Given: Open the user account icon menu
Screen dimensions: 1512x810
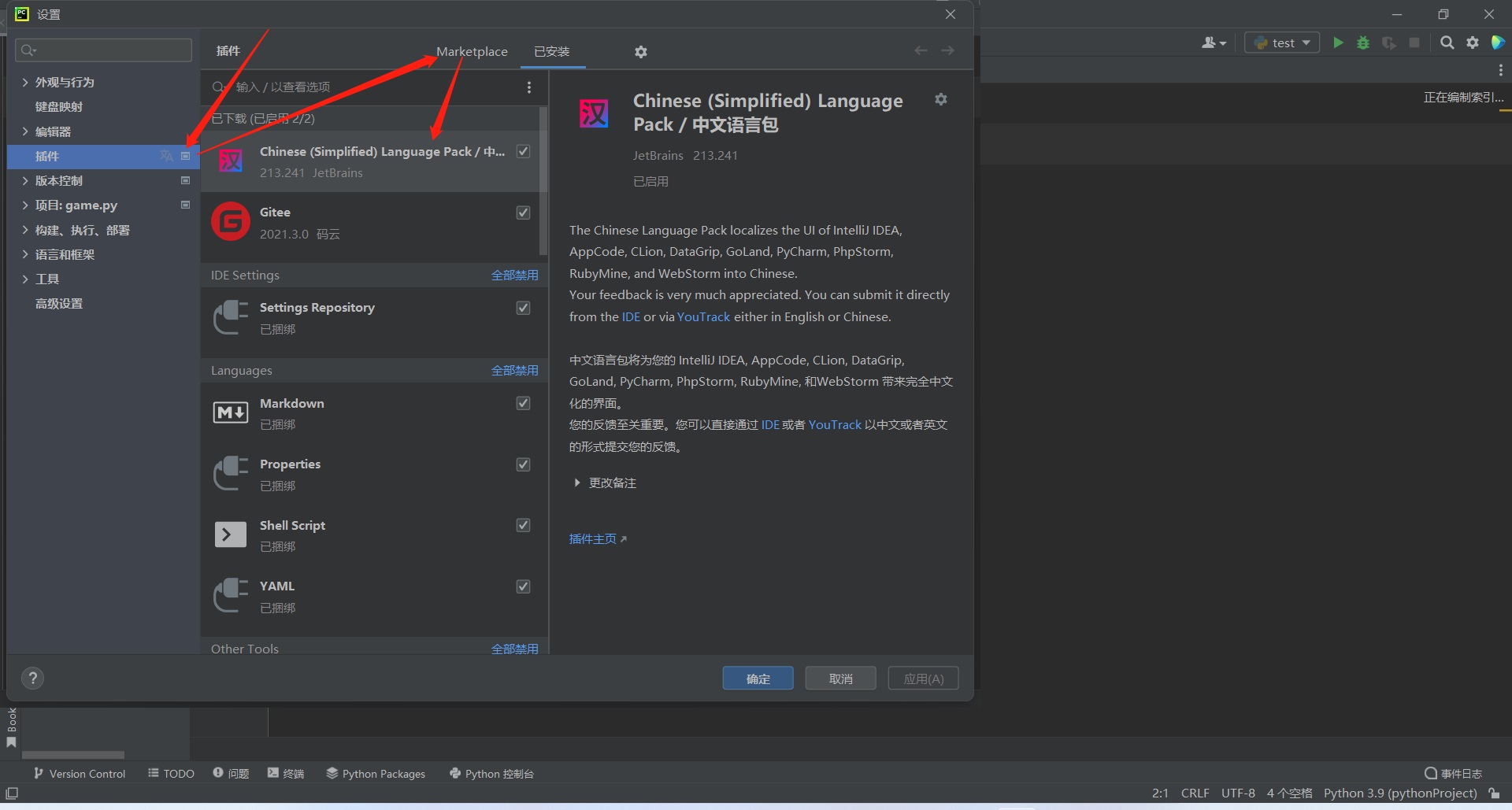Looking at the screenshot, I should 1214,43.
